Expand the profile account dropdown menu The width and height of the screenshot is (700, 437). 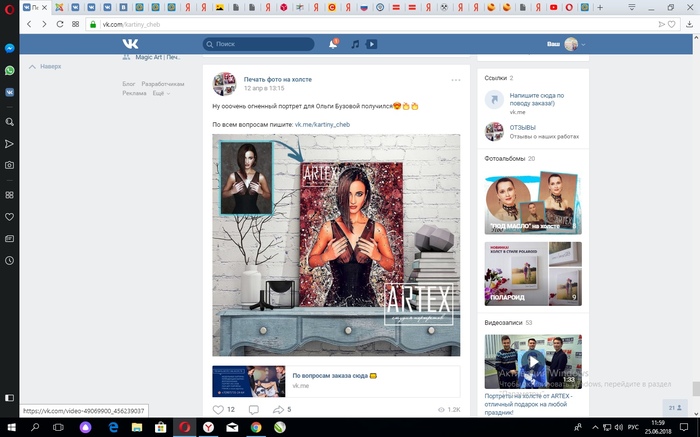(x=583, y=45)
